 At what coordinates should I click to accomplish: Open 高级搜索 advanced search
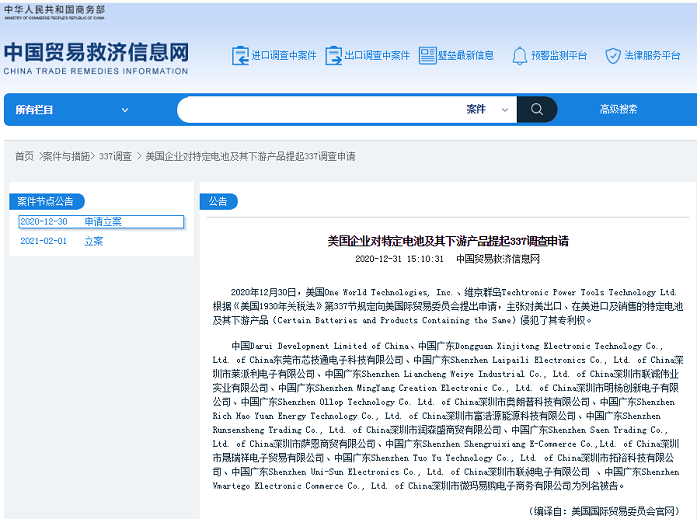(x=618, y=109)
